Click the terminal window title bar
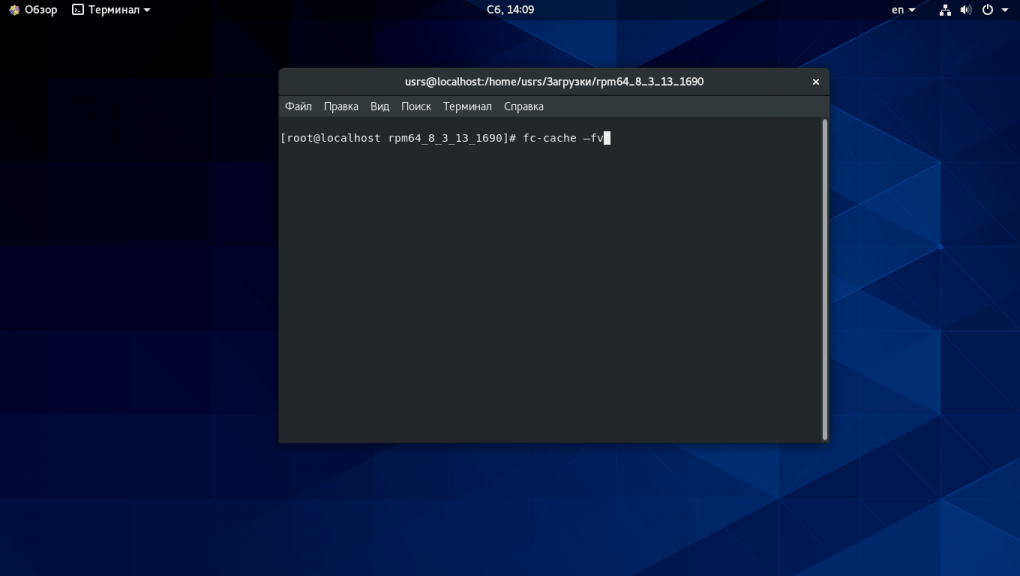 (550, 82)
